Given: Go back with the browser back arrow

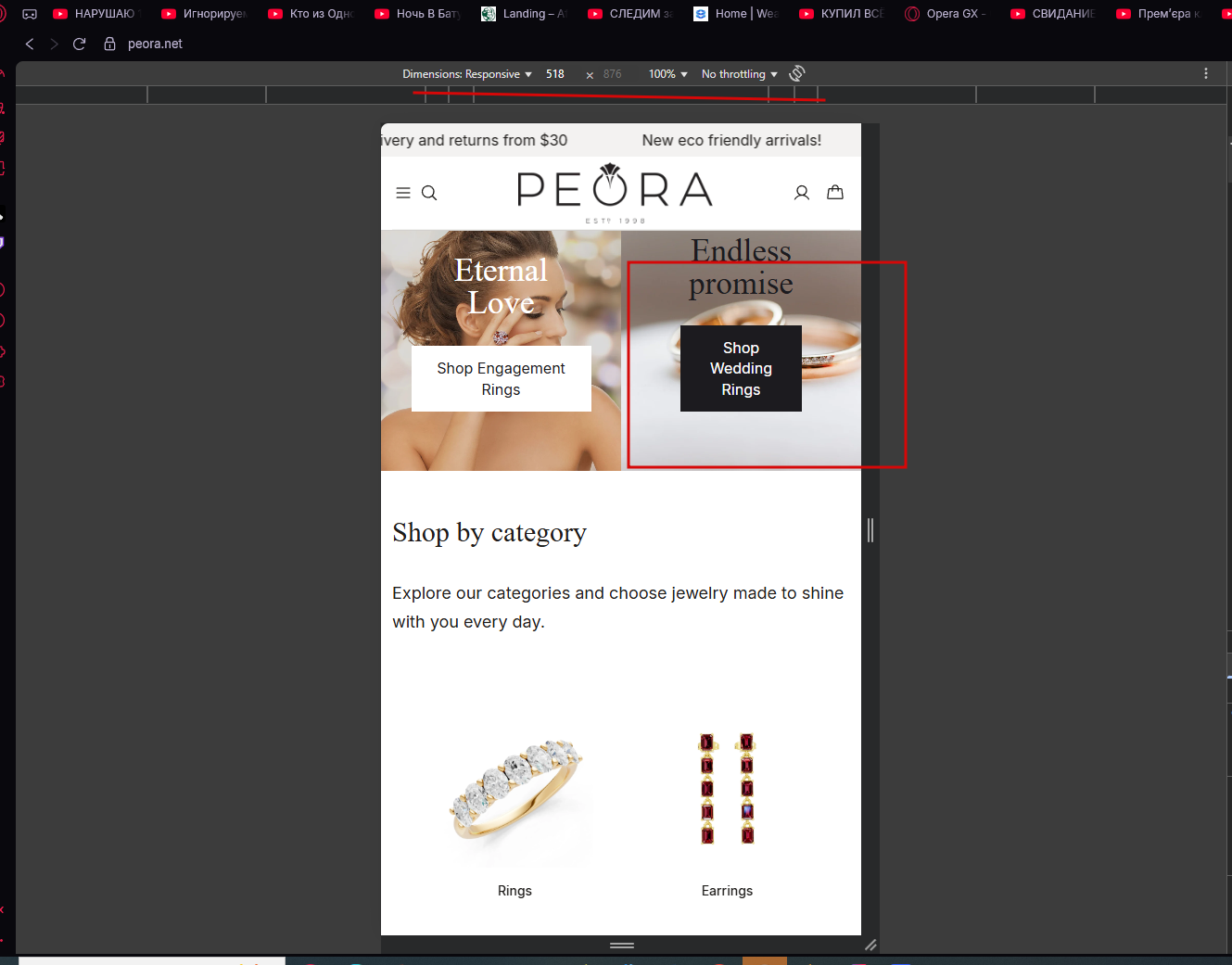Looking at the screenshot, I should 30,44.
